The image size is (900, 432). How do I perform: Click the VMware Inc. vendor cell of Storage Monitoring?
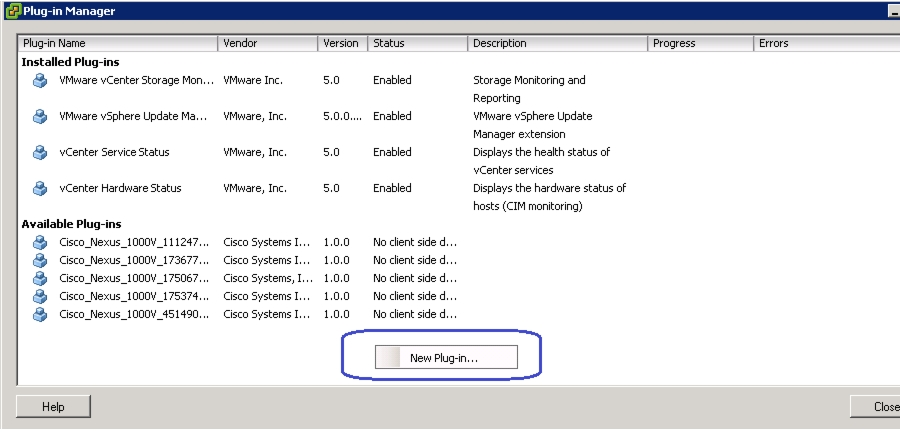pos(253,80)
